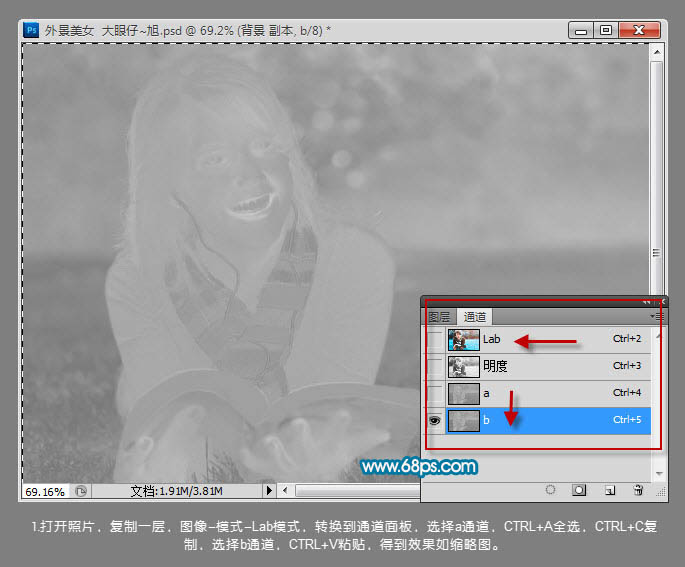Click the up arrow of the document's vertical scrollbar
This screenshot has height=567, width=685.
[x=657, y=52]
